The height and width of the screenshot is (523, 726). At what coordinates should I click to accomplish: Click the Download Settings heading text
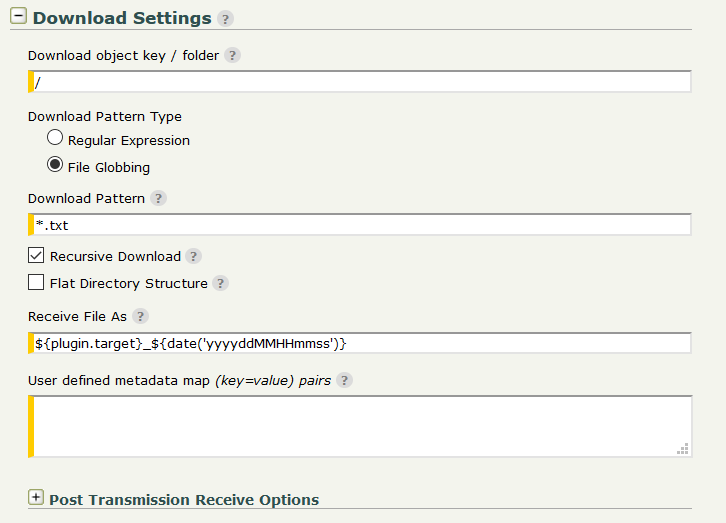click(122, 18)
